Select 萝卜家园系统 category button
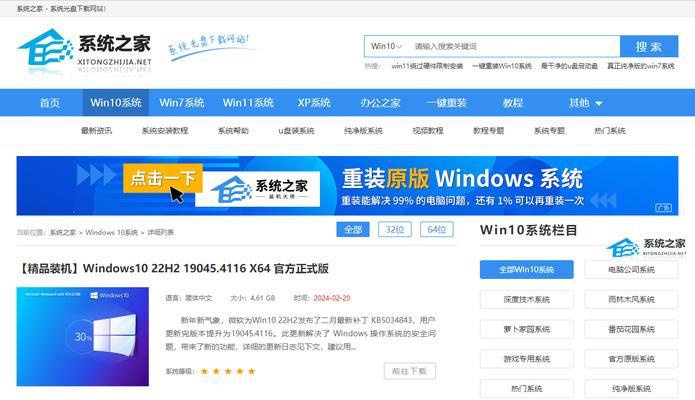This screenshot has height=400, width=695. pos(527,329)
